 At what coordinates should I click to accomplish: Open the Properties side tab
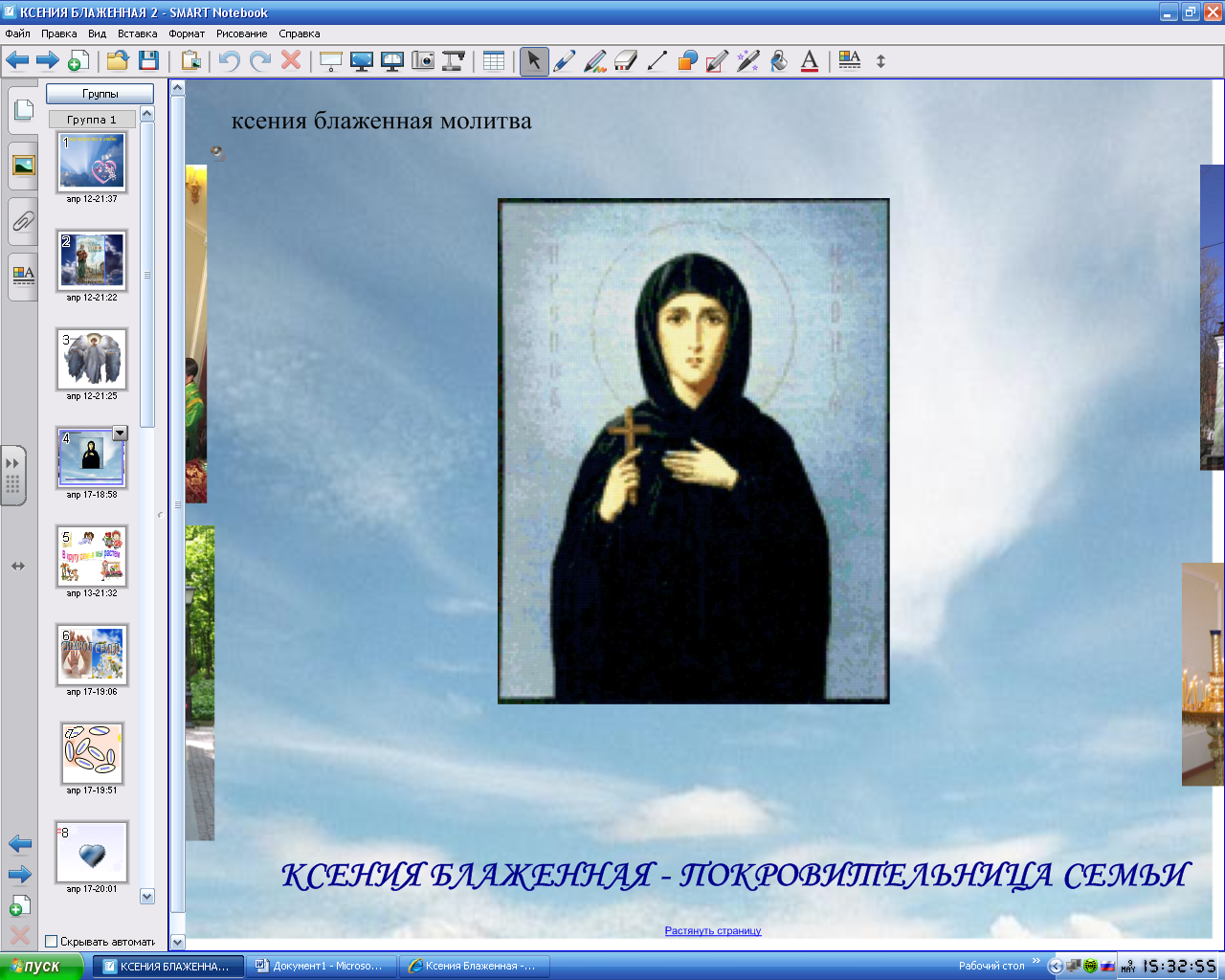(x=23, y=277)
